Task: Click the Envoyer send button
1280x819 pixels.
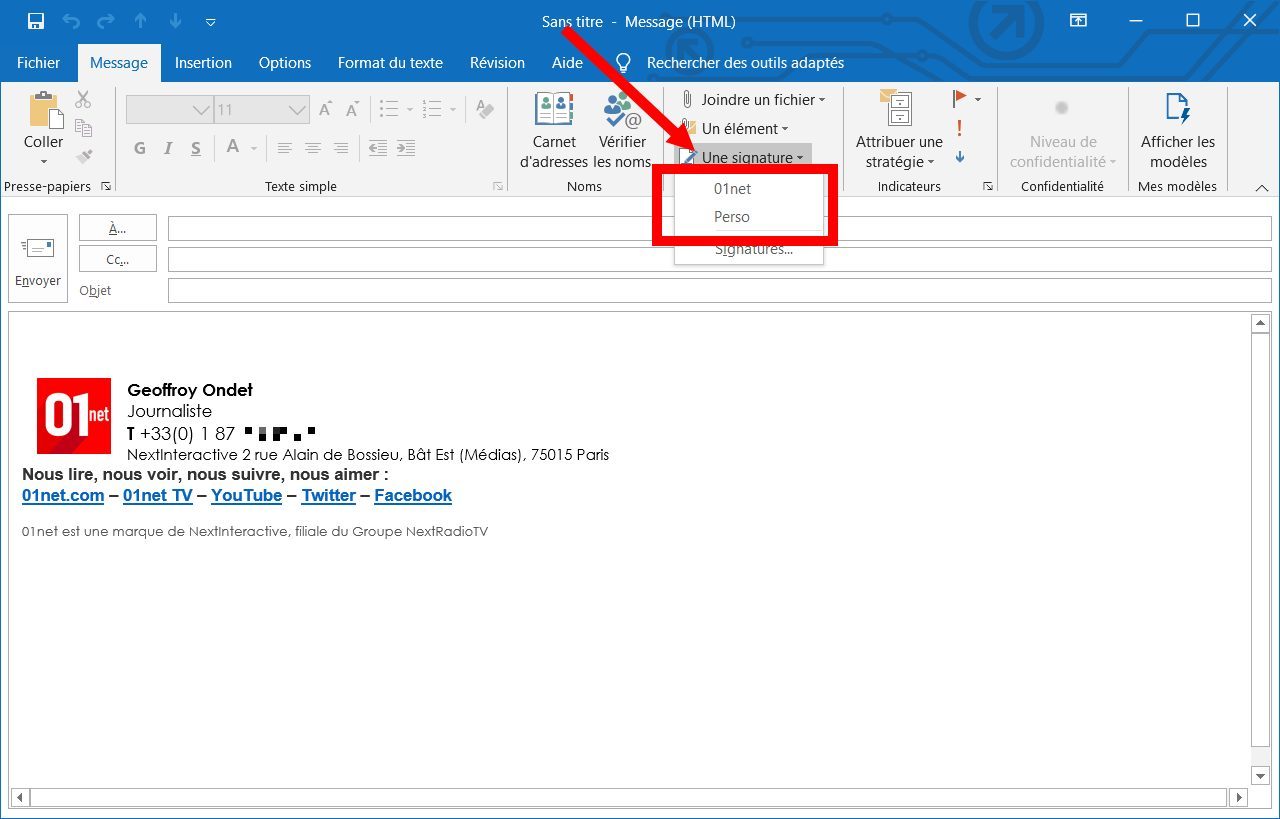Action: (x=38, y=257)
